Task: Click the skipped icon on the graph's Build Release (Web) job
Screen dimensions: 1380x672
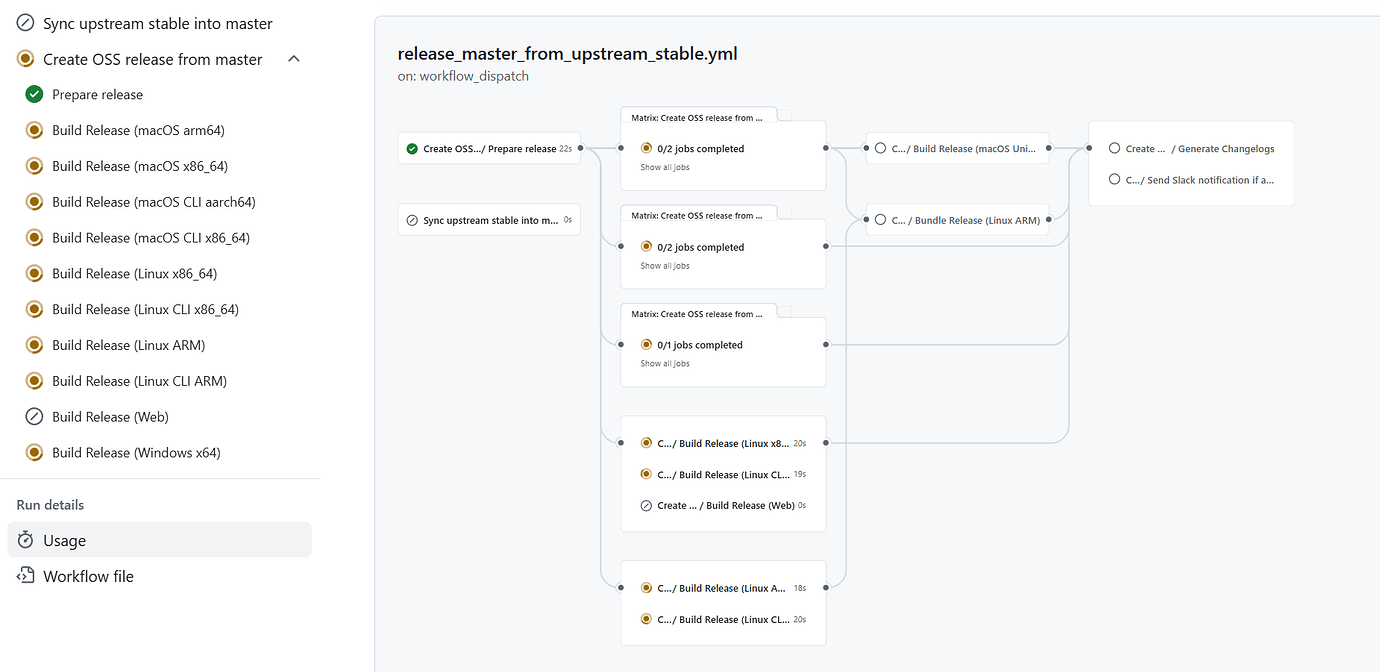Action: pyautogui.click(x=646, y=506)
